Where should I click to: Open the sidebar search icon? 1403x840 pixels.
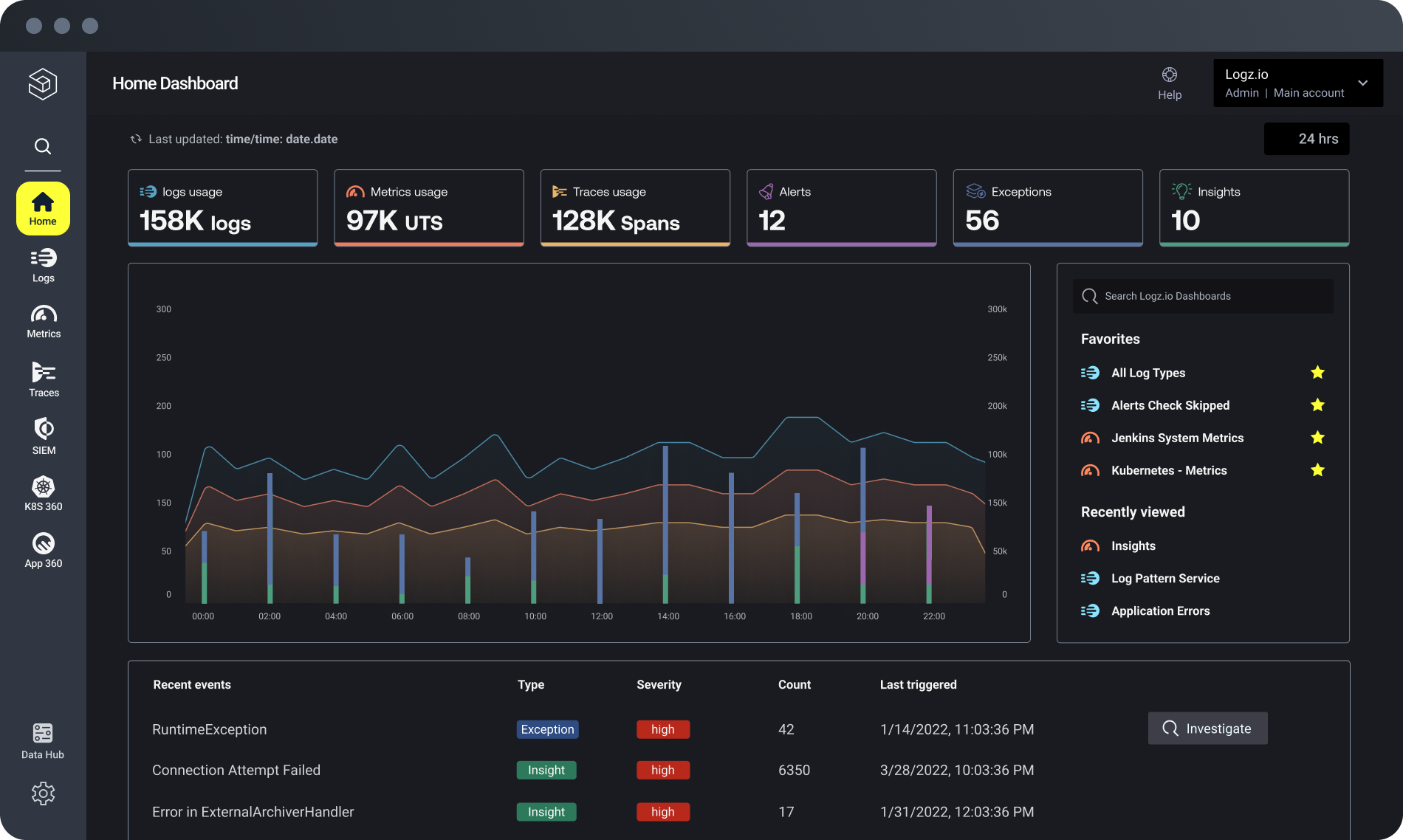pyautogui.click(x=43, y=146)
